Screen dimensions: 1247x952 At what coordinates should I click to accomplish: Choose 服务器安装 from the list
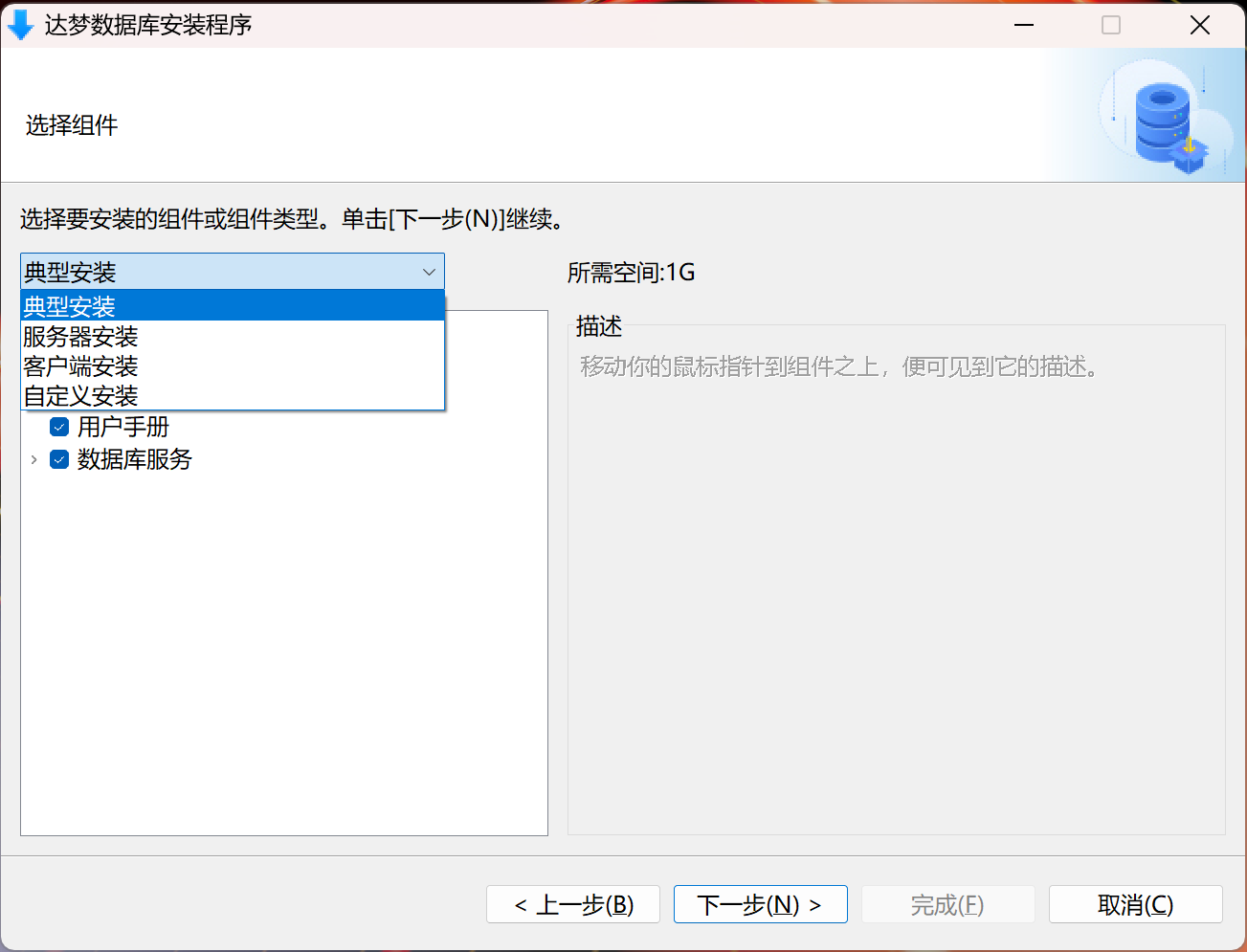click(233, 336)
